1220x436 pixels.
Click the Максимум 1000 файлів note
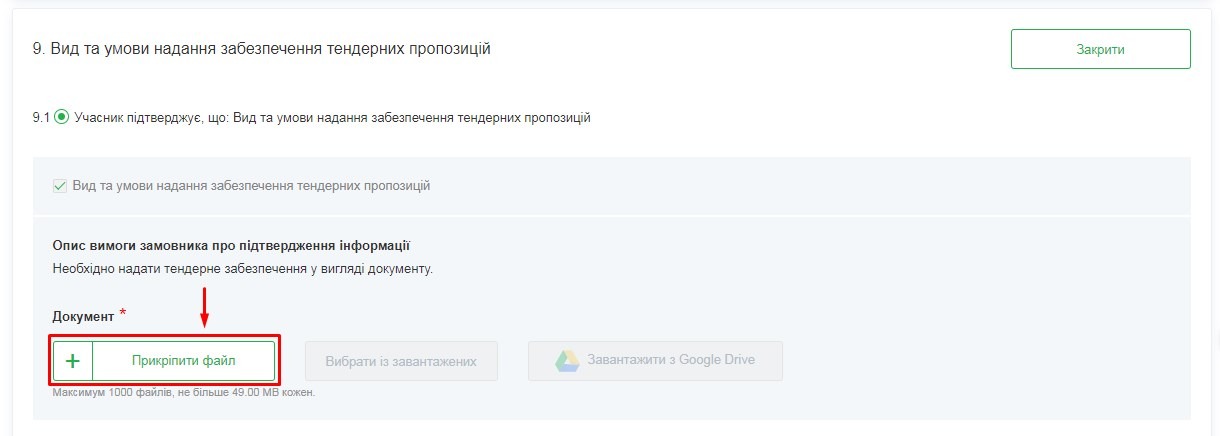pyautogui.click(x=183, y=393)
